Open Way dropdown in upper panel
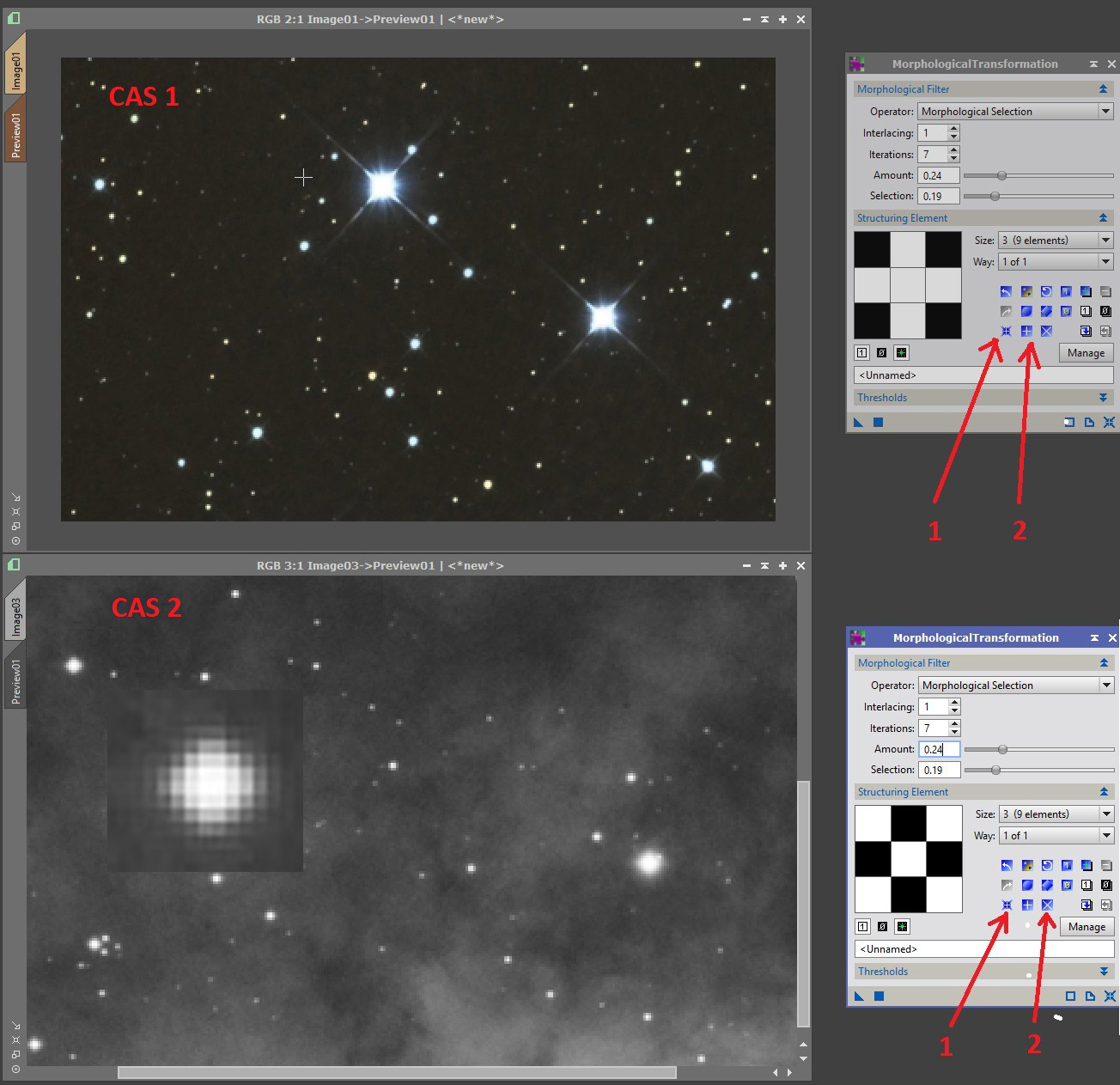This screenshot has width=1120, height=1085. [x=1056, y=261]
